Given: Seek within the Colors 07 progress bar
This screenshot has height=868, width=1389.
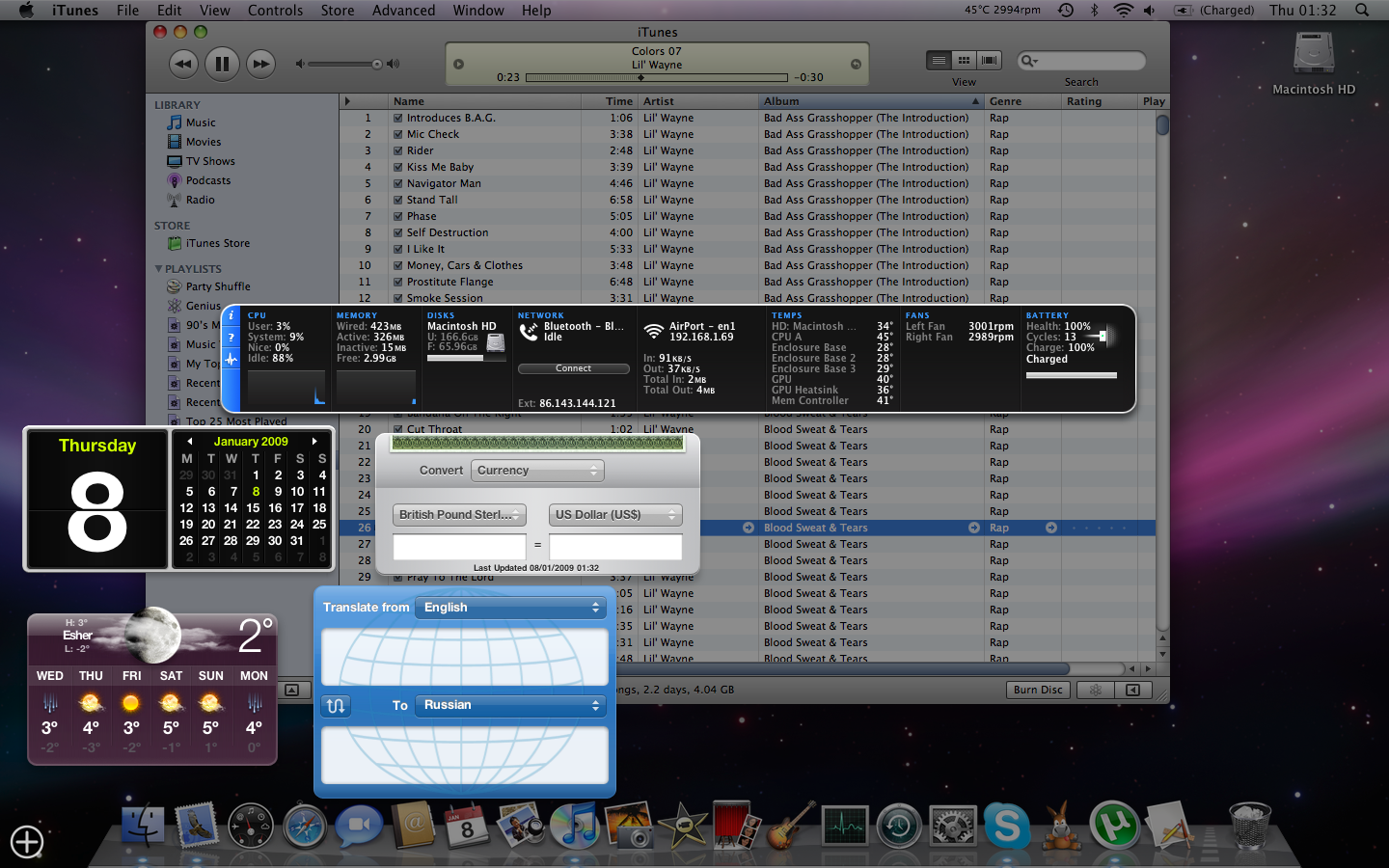Looking at the screenshot, I should pyautogui.click(x=656, y=77).
